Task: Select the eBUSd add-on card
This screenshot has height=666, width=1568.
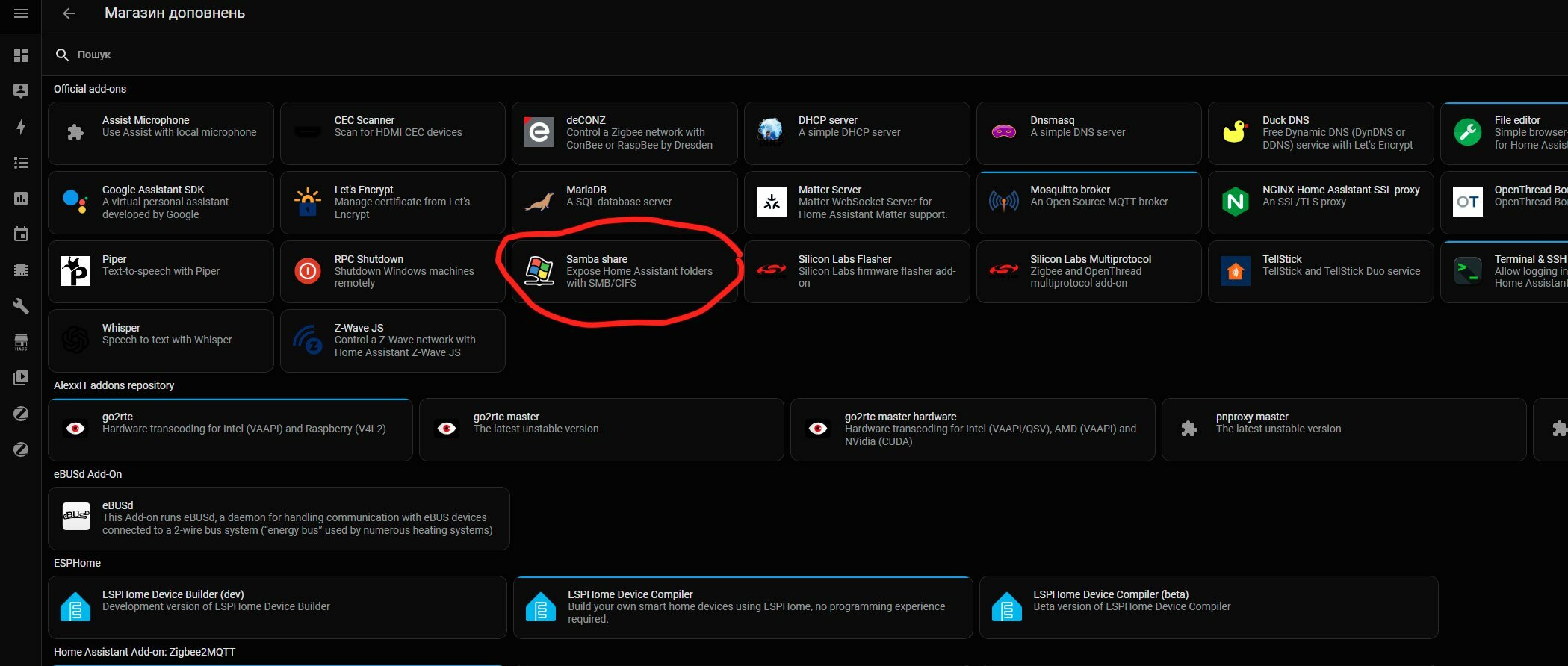Action: coord(279,518)
